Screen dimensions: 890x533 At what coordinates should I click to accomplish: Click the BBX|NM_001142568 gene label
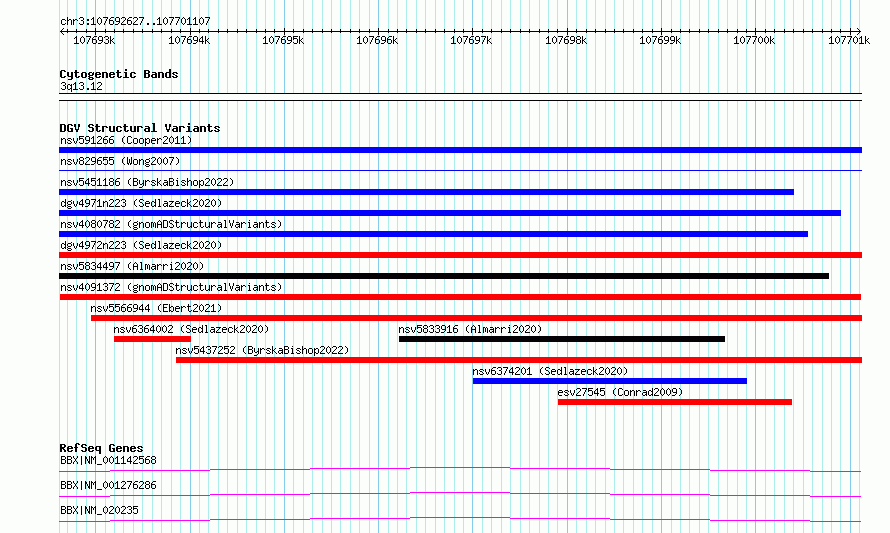click(x=108, y=460)
